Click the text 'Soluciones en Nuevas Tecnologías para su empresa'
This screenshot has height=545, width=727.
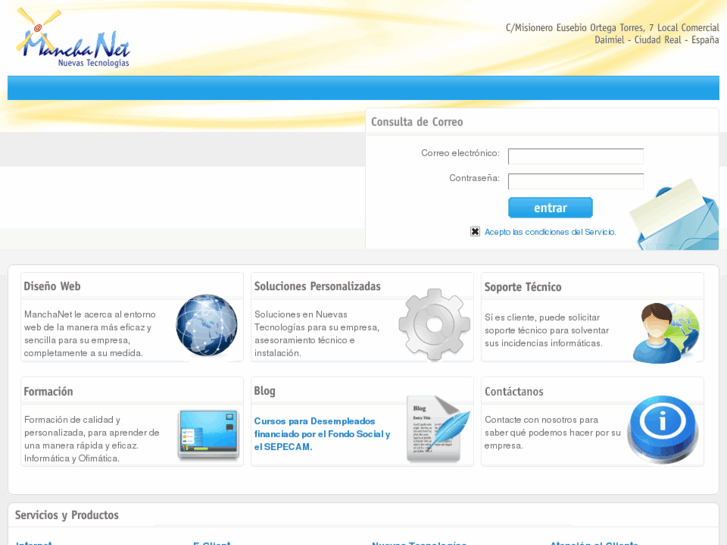pyautogui.click(x=317, y=333)
